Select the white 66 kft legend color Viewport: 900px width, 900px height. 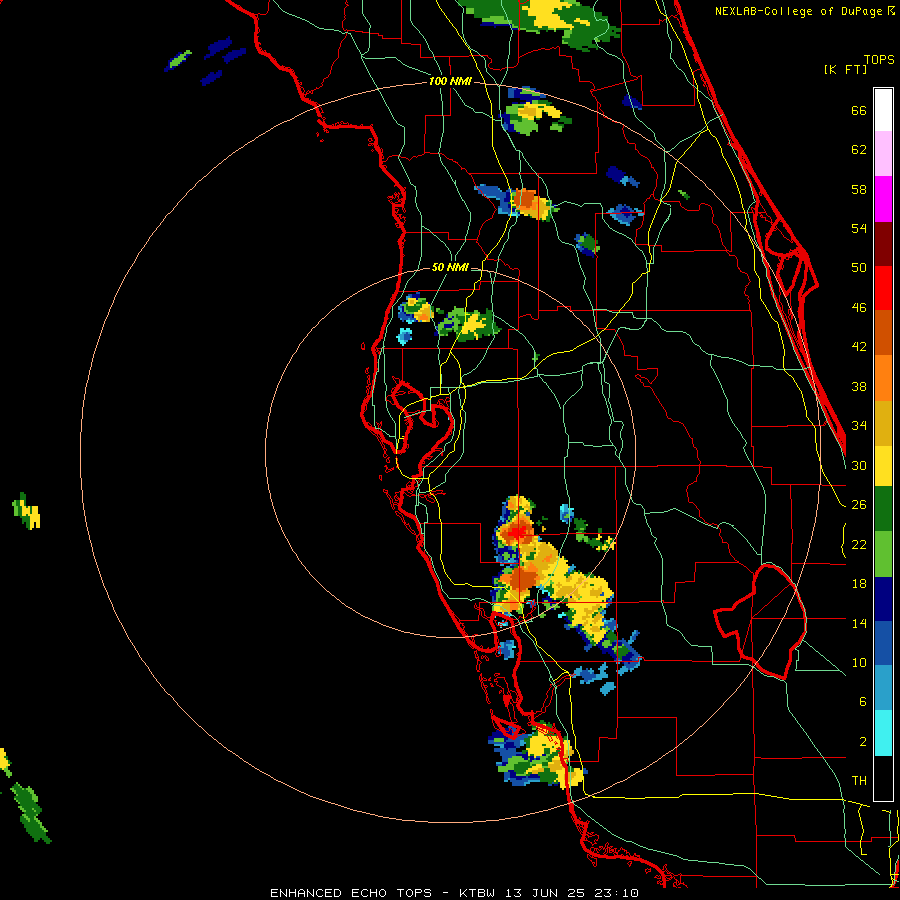pyautogui.click(x=883, y=110)
